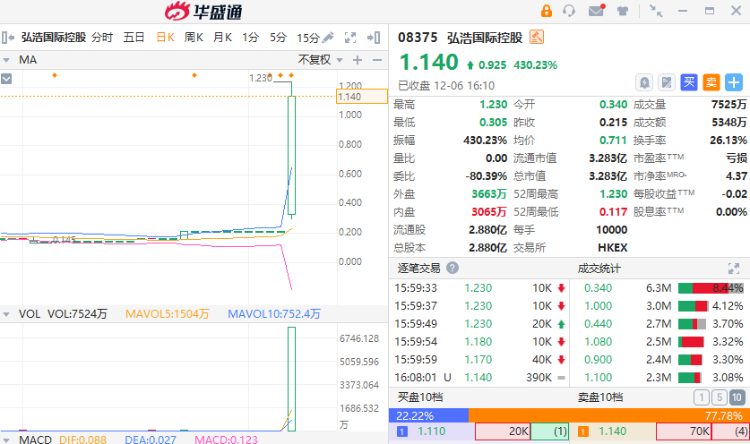Click the bid price 1.110 row

pyautogui.click(x=479, y=432)
